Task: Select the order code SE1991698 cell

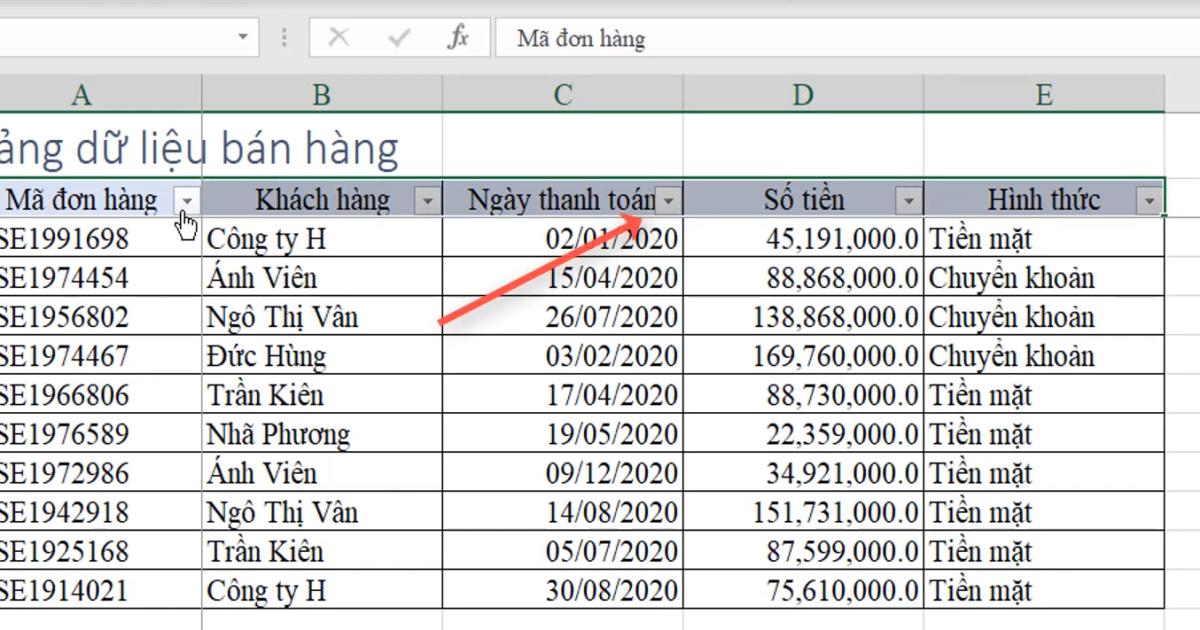Action: pos(80,238)
